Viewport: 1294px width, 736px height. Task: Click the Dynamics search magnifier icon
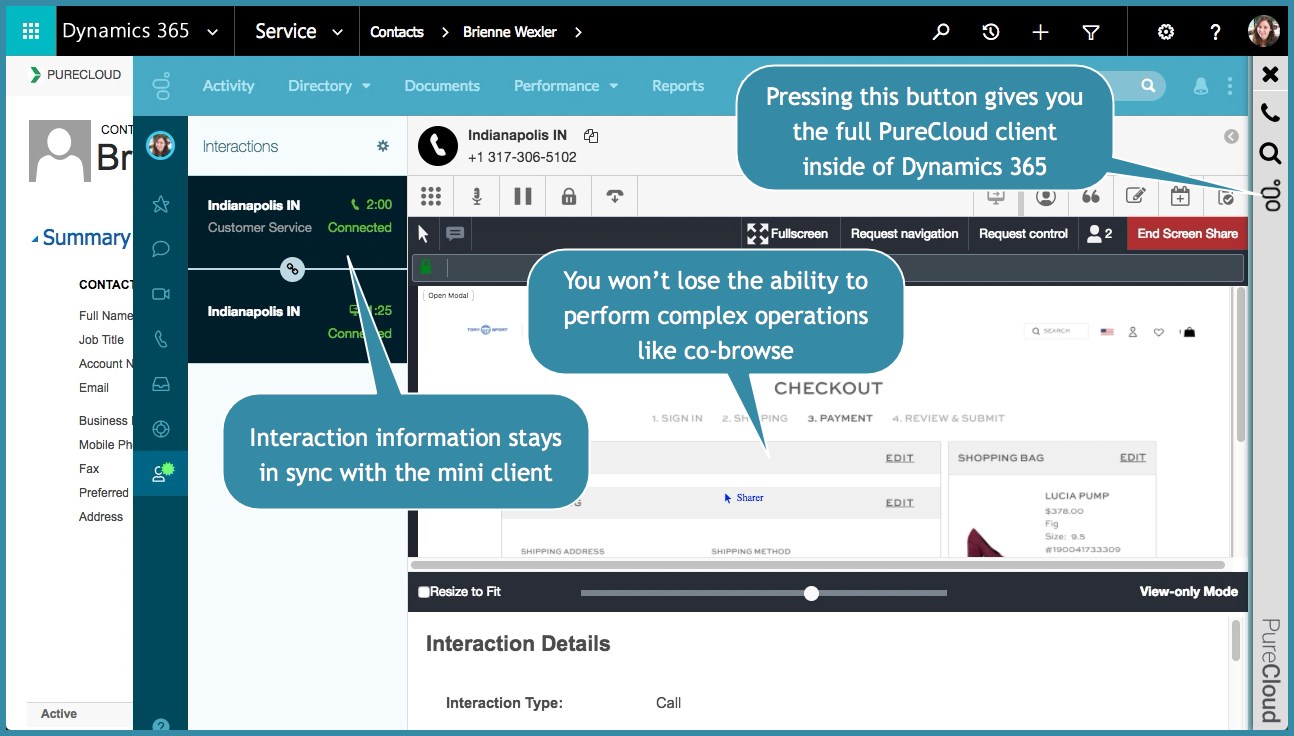click(941, 32)
